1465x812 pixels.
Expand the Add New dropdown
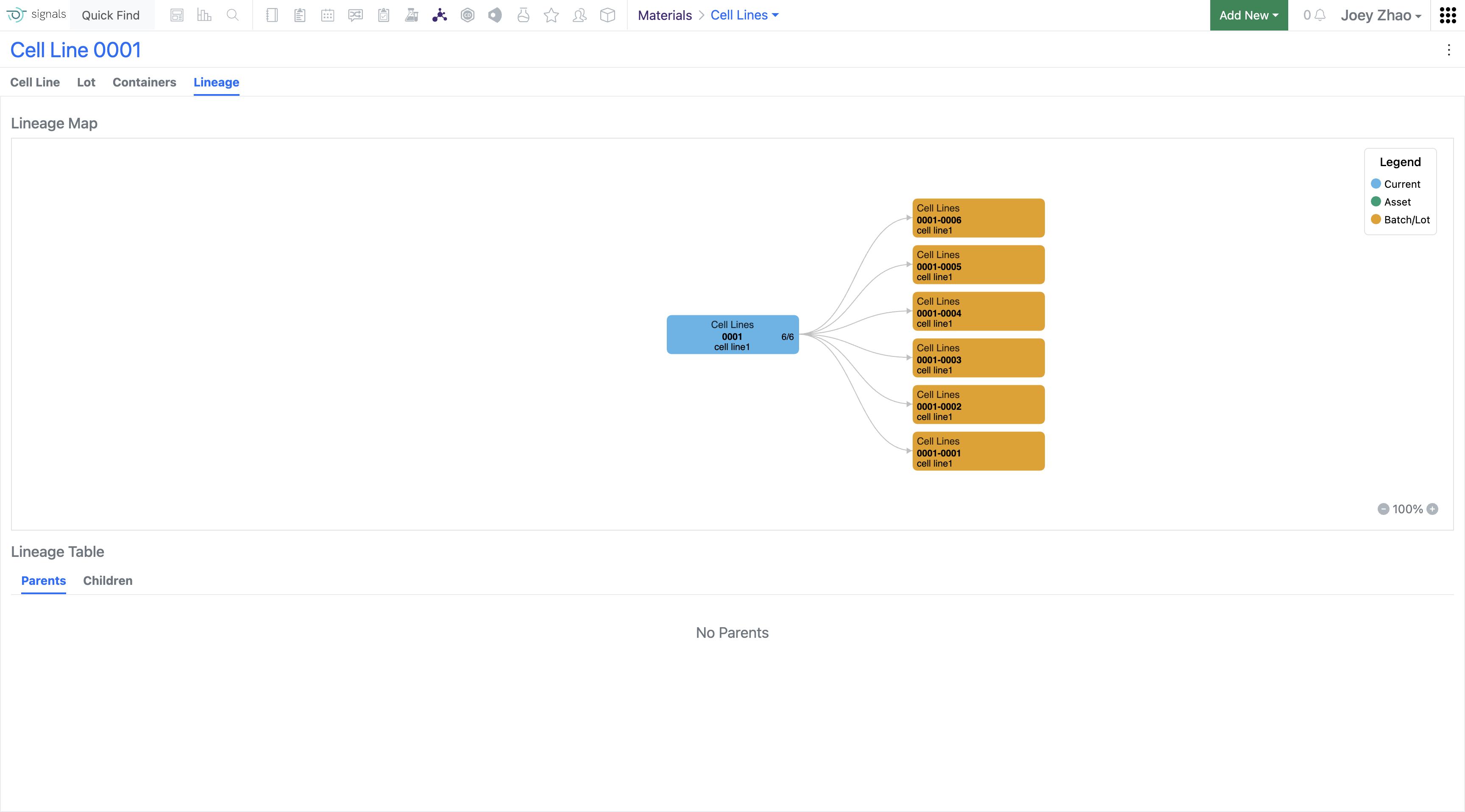[x=1248, y=15]
